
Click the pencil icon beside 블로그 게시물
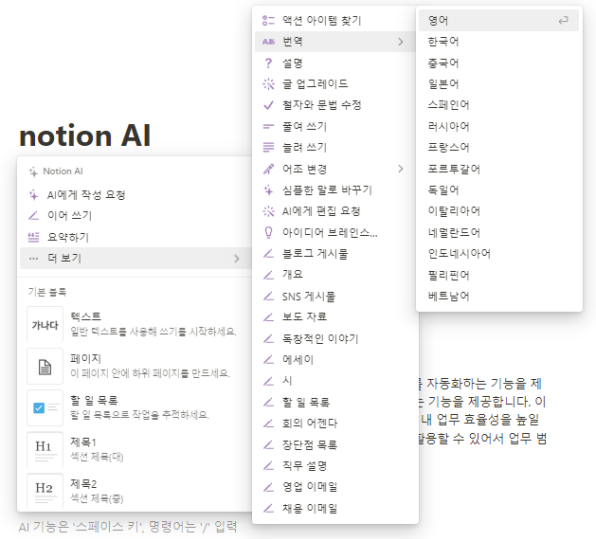point(268,254)
